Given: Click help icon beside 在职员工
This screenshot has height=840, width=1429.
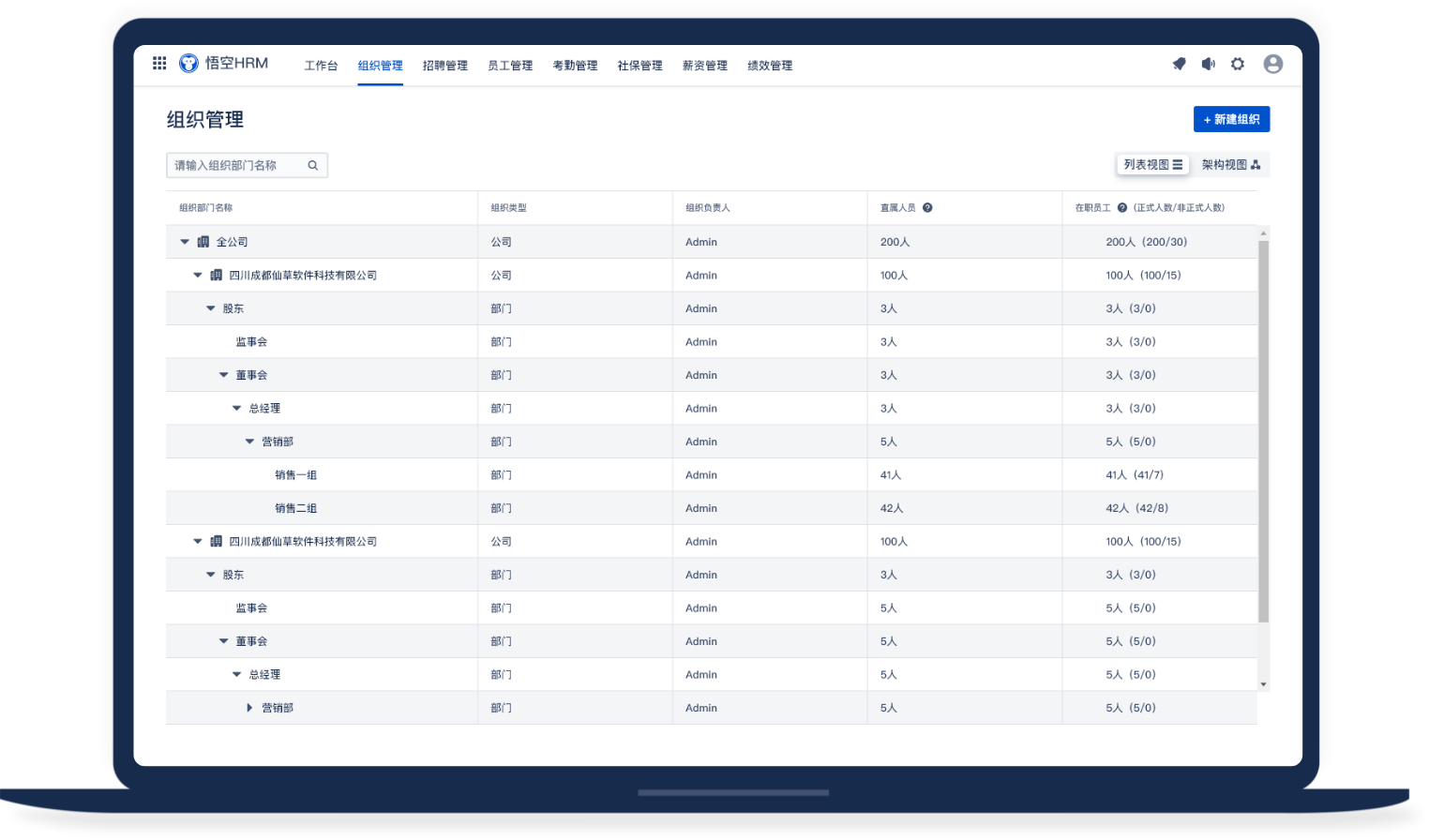Looking at the screenshot, I should [1121, 208].
